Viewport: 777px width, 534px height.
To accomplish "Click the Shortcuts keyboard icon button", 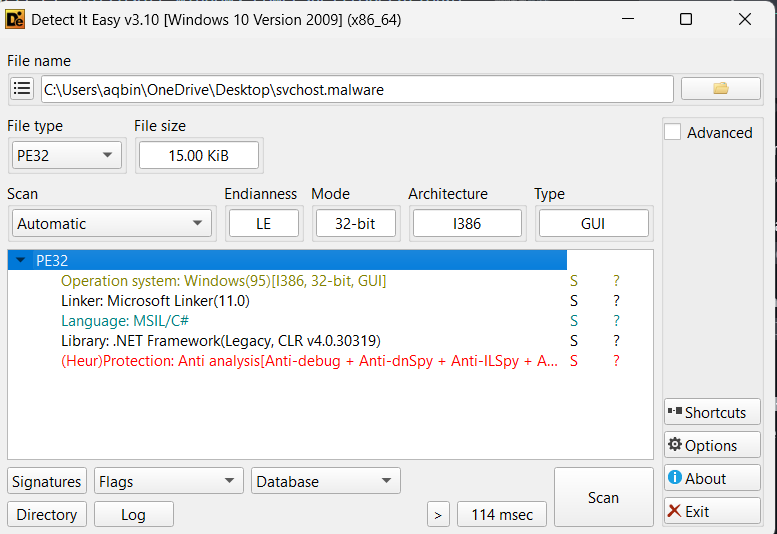I will pos(712,412).
